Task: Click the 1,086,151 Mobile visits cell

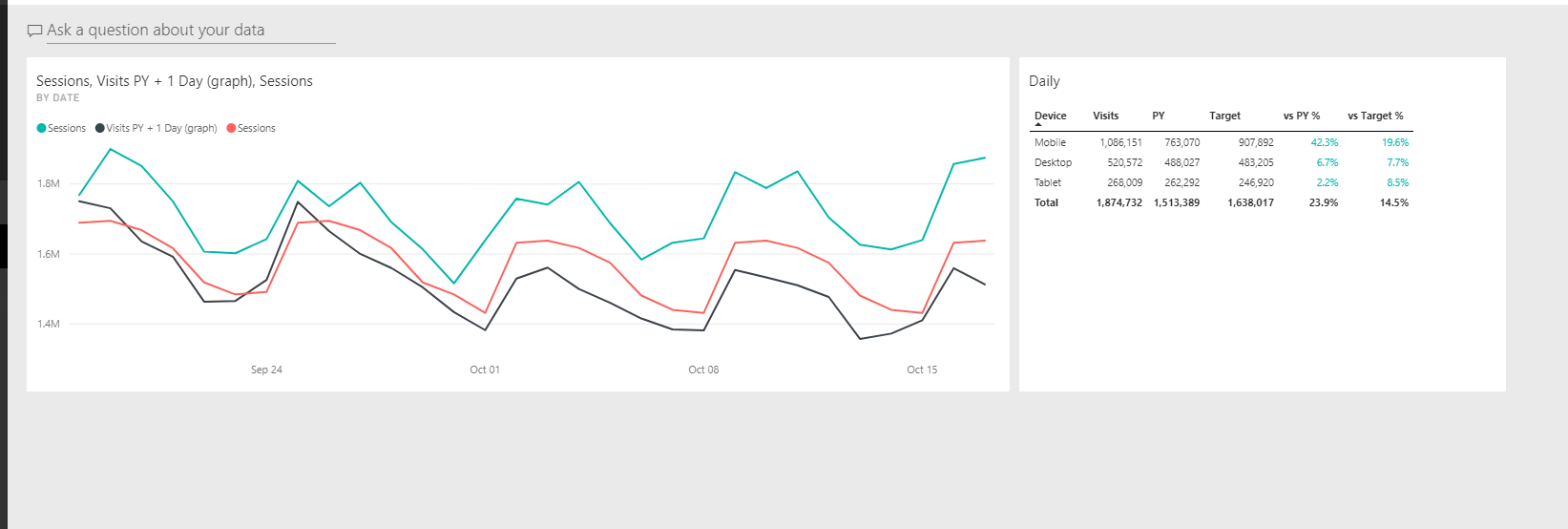Action: [x=1120, y=142]
